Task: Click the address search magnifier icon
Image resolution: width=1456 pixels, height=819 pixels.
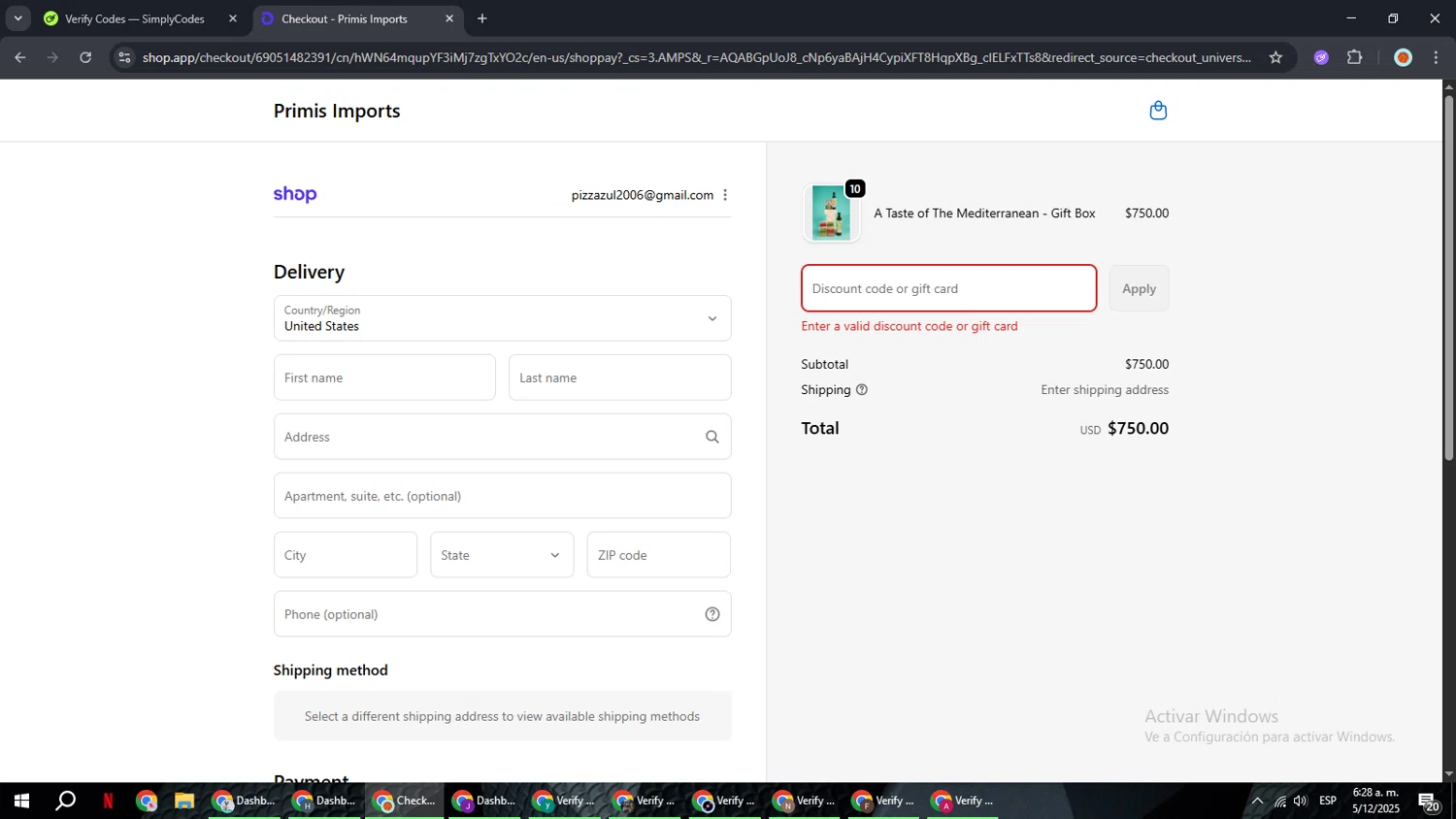Action: (712, 437)
